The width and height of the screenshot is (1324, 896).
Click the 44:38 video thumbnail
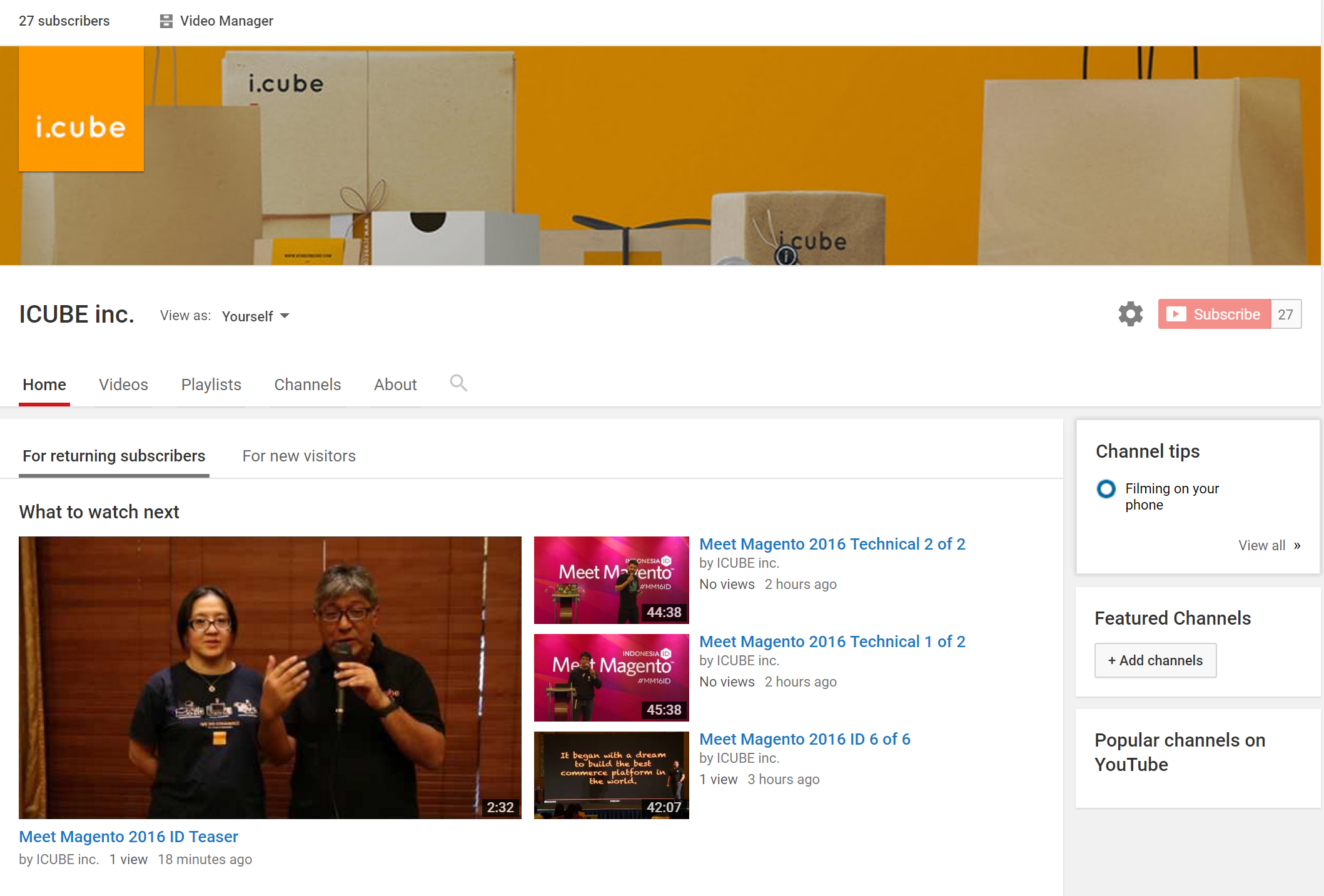coord(612,580)
